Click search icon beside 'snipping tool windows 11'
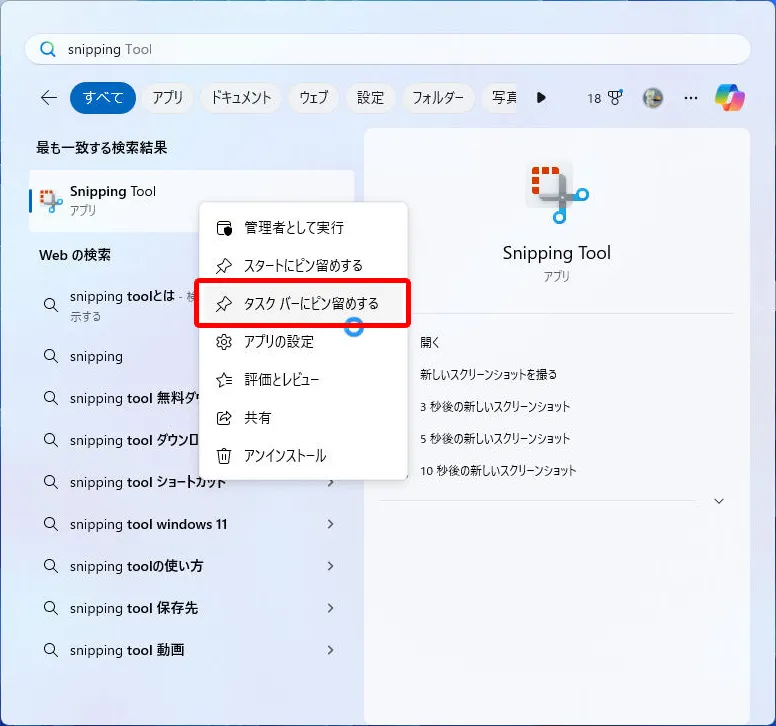 50,524
